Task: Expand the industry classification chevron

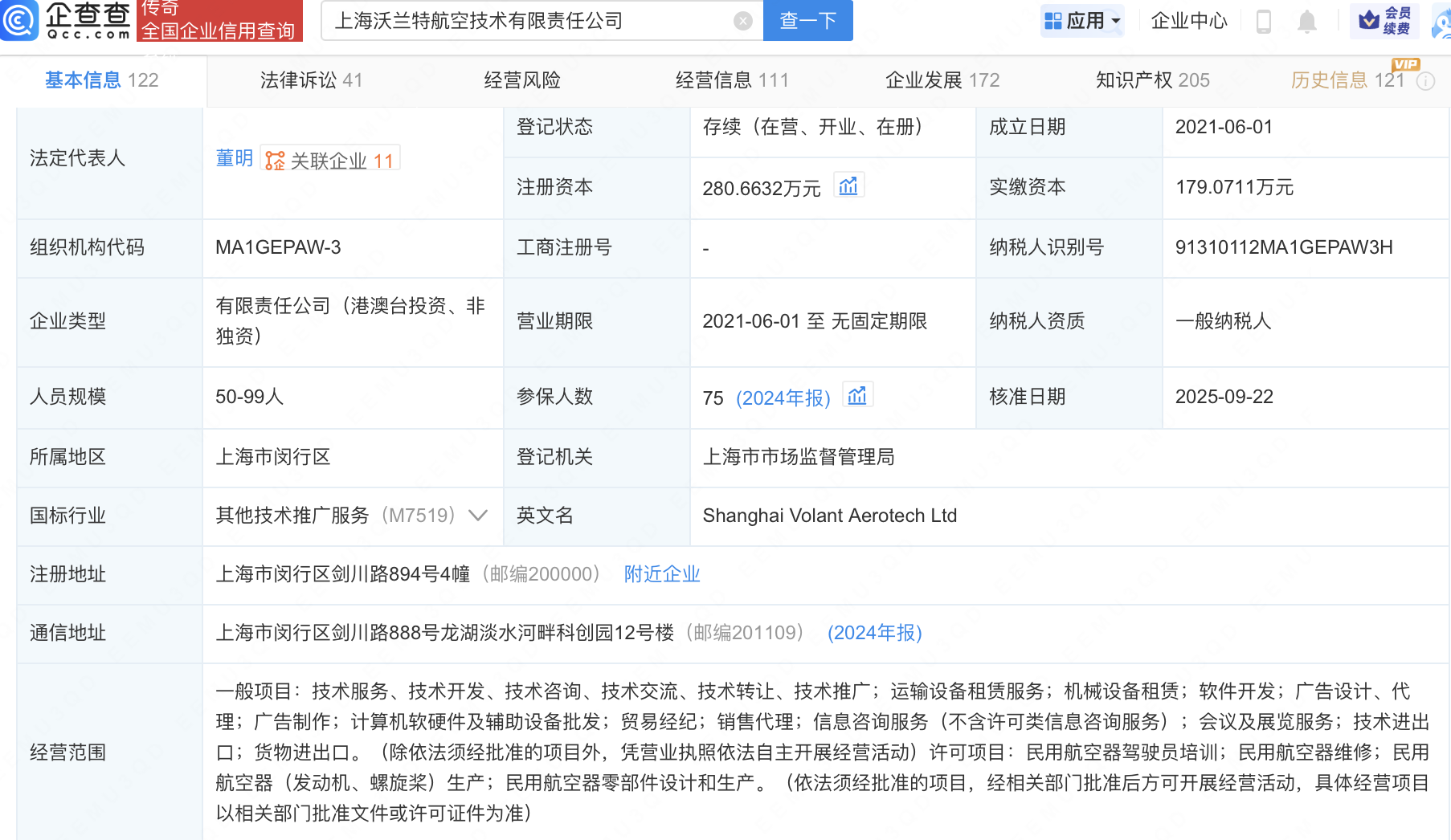Action: pyautogui.click(x=478, y=516)
